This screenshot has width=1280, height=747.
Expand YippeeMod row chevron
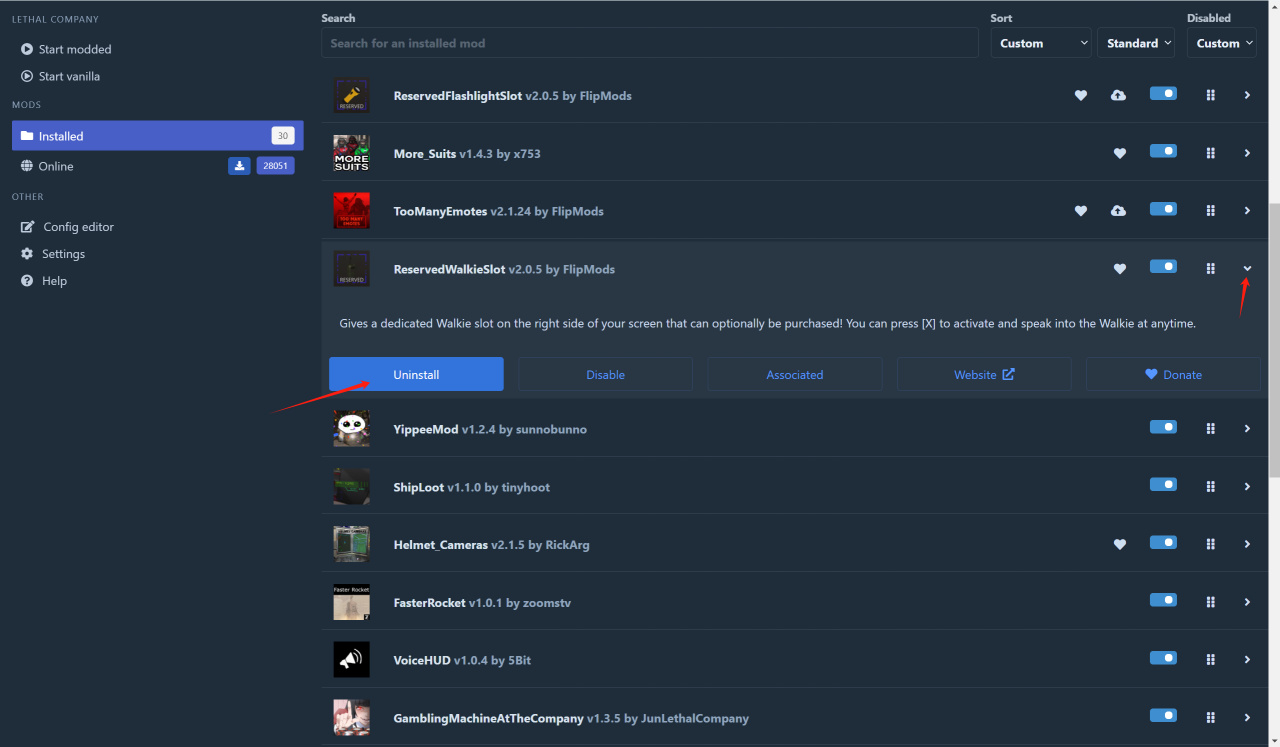[x=1247, y=428]
